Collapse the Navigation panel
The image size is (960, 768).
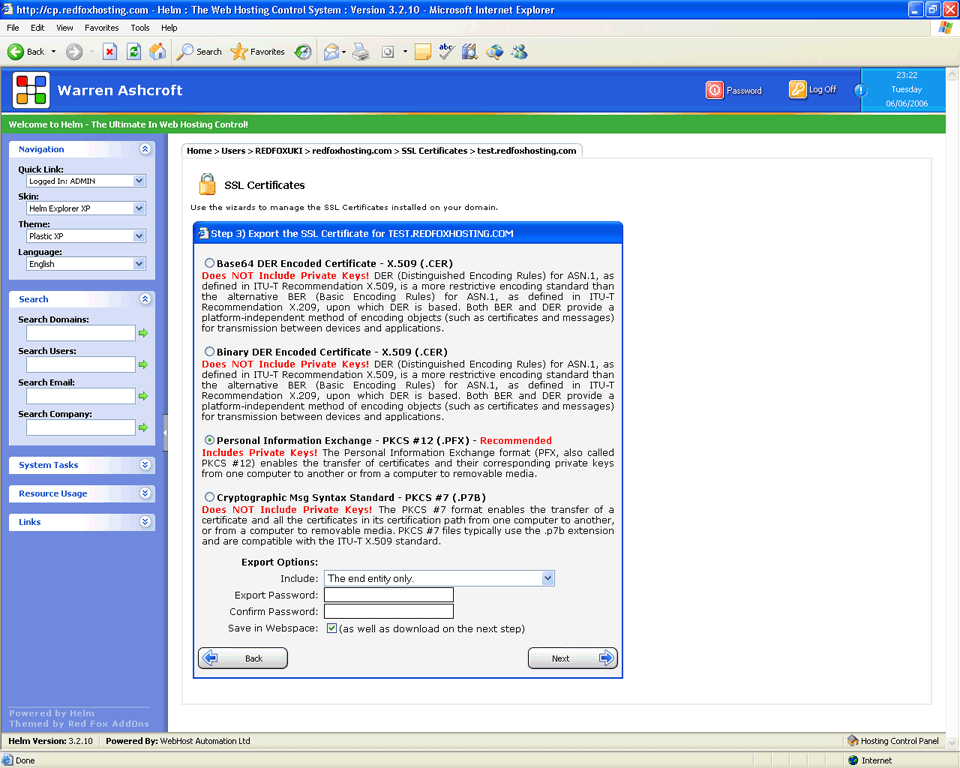pos(145,149)
